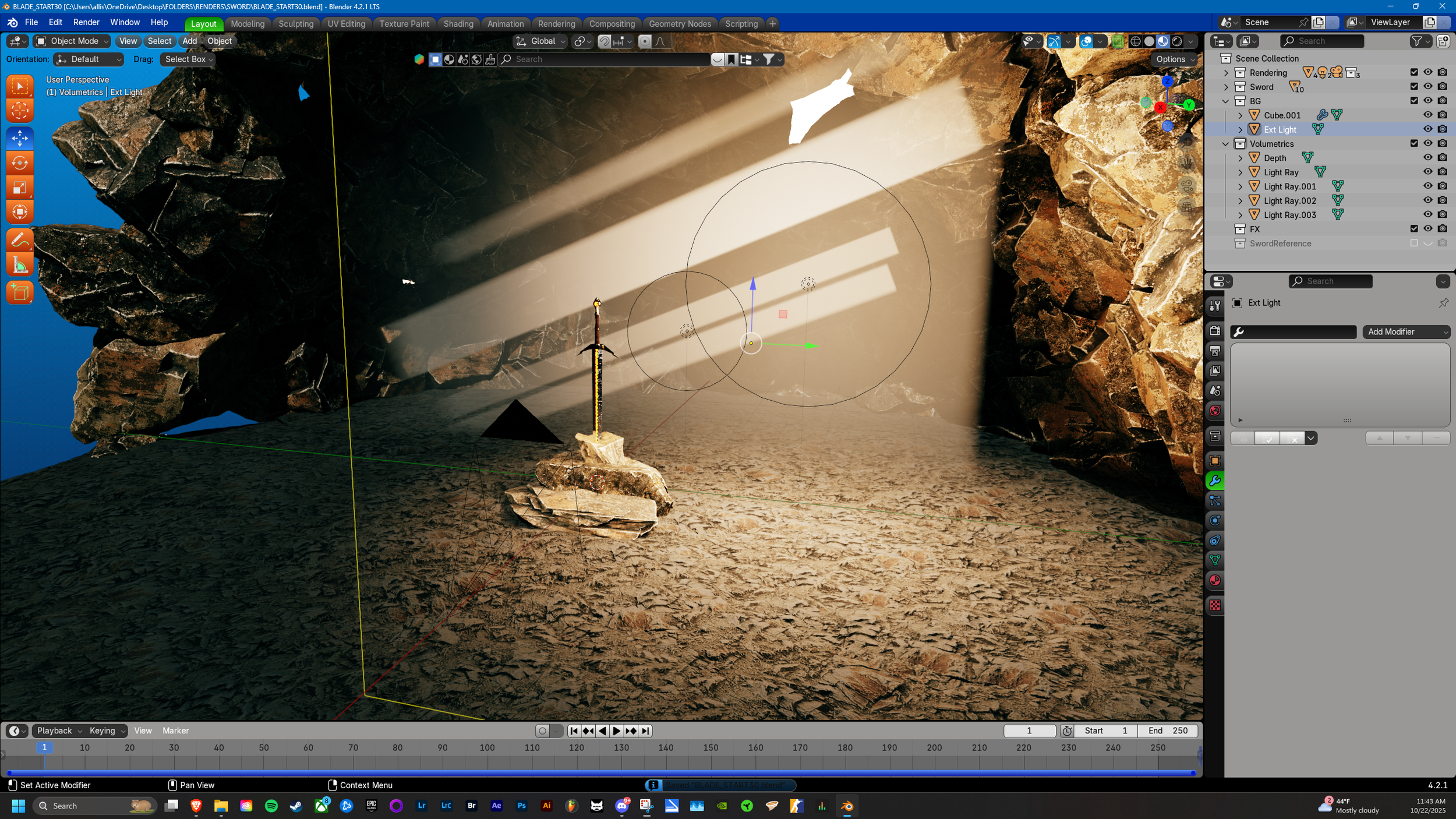Click the Windows Start button
The height and width of the screenshot is (819, 1456).
pos(19,806)
